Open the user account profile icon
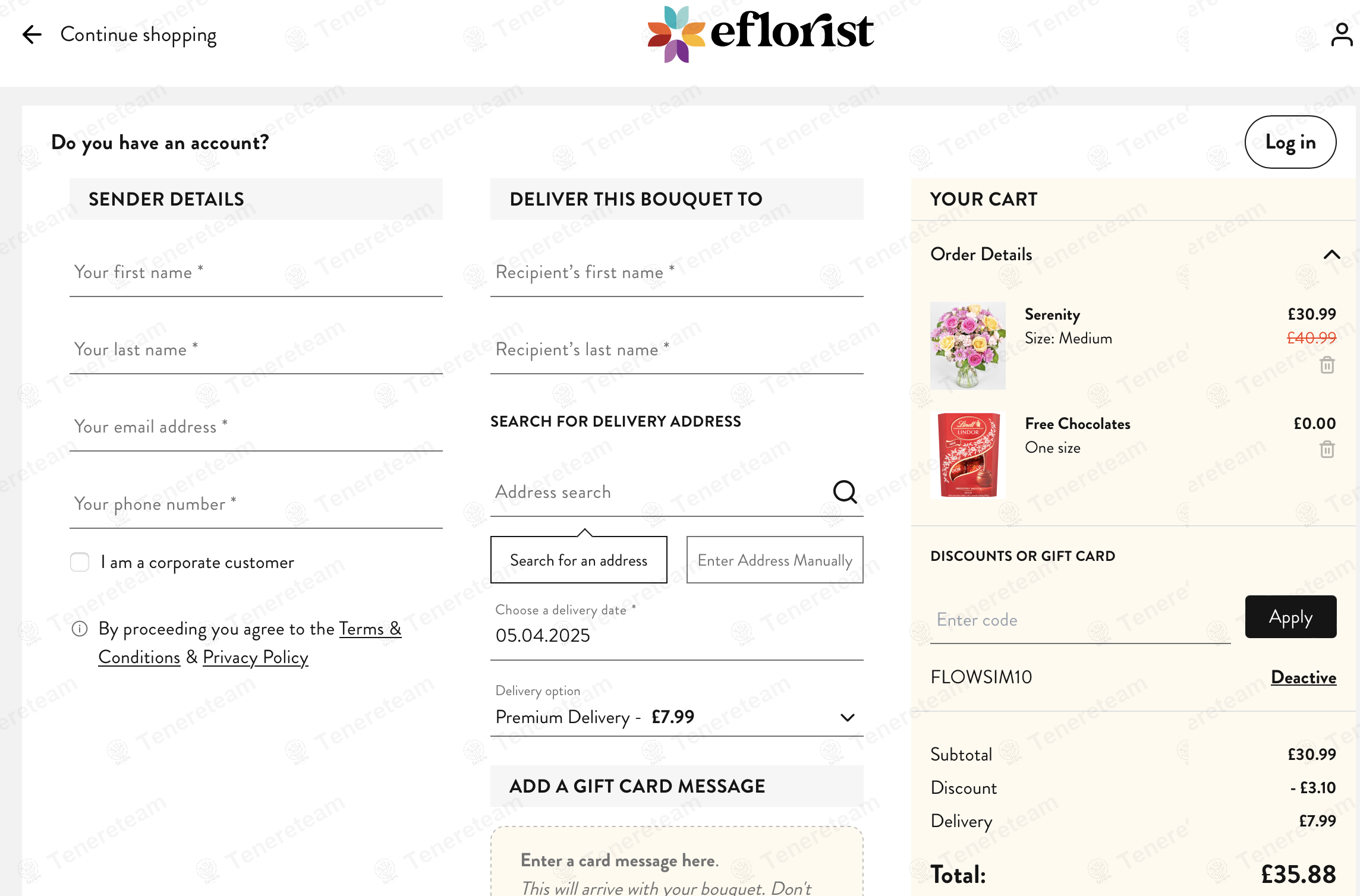Viewport: 1360px width, 896px height. coord(1341,34)
